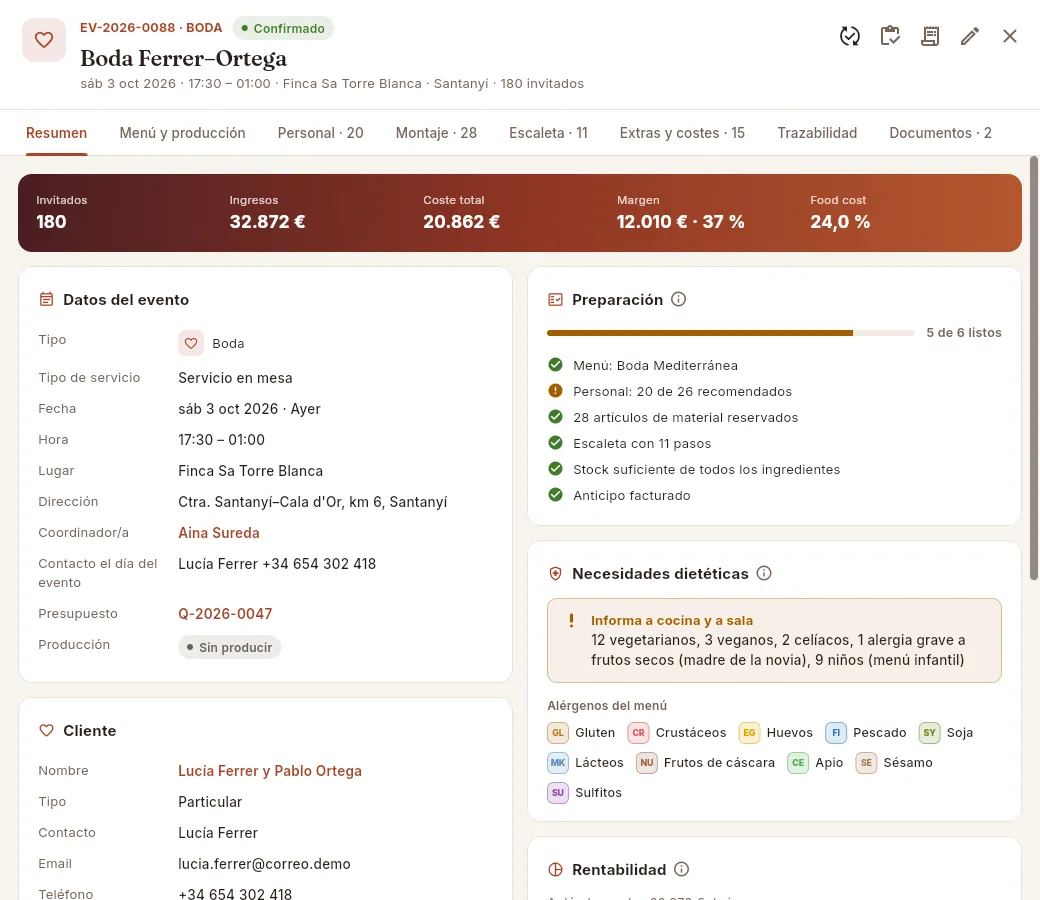This screenshot has height=900, width=1040.
Task: Click the Frutos de cáscara badge NU
Action: [647, 762]
